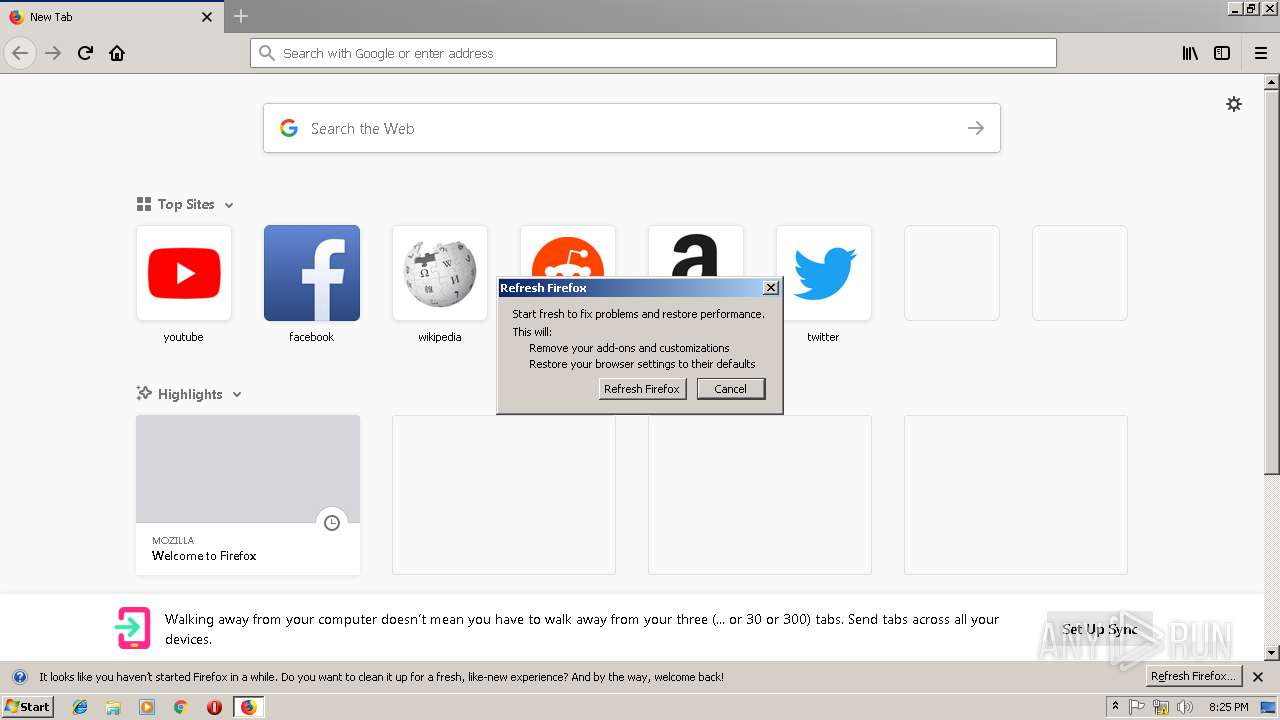Launch Opera from taskbar

coord(214,707)
